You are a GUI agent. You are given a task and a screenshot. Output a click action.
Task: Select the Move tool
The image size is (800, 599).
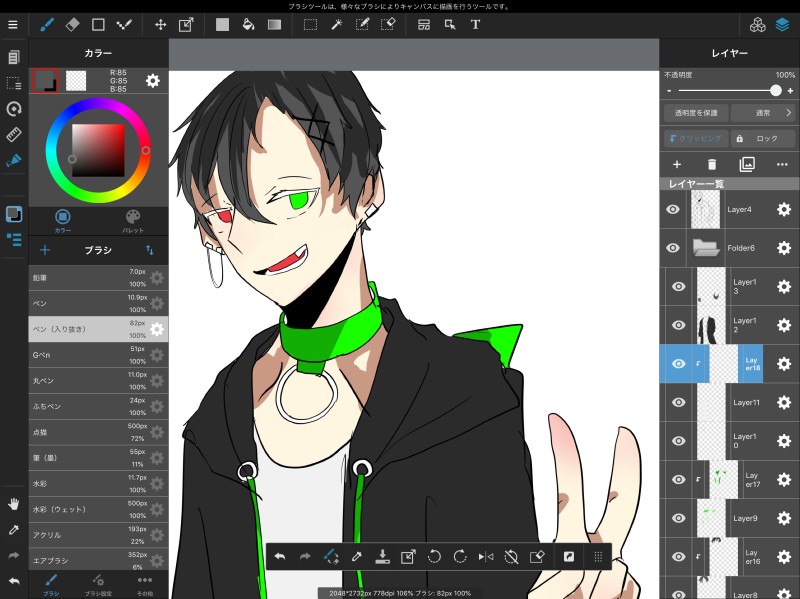(161, 24)
